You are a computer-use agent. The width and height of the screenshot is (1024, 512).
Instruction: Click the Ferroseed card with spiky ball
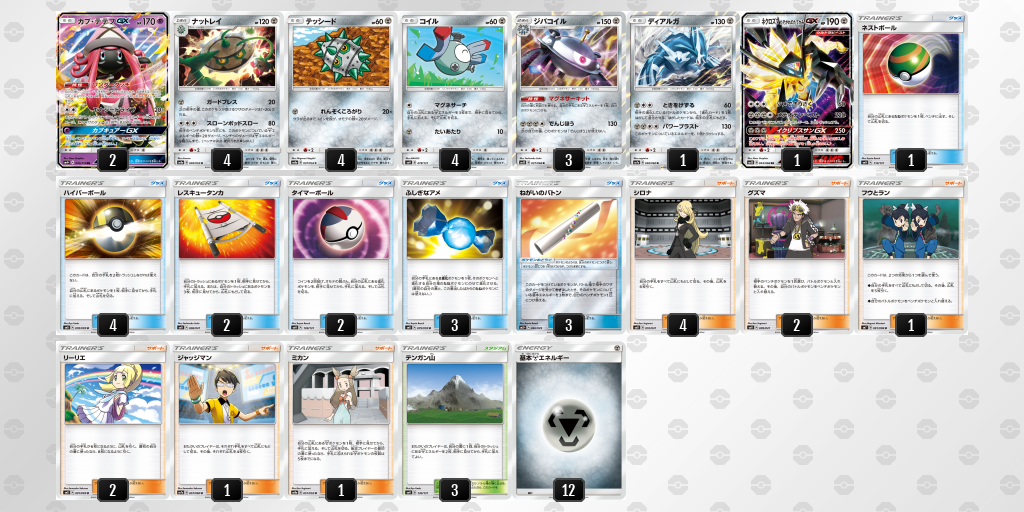coord(340,90)
